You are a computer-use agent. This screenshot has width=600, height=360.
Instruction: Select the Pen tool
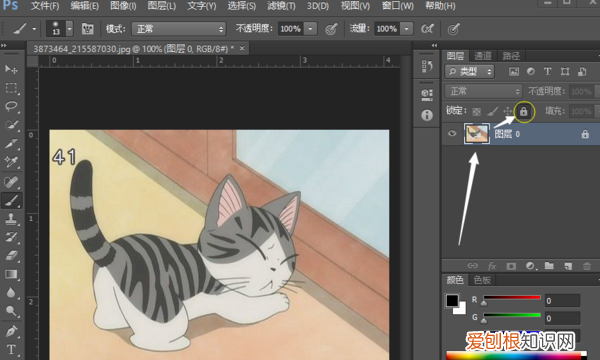coord(11,331)
